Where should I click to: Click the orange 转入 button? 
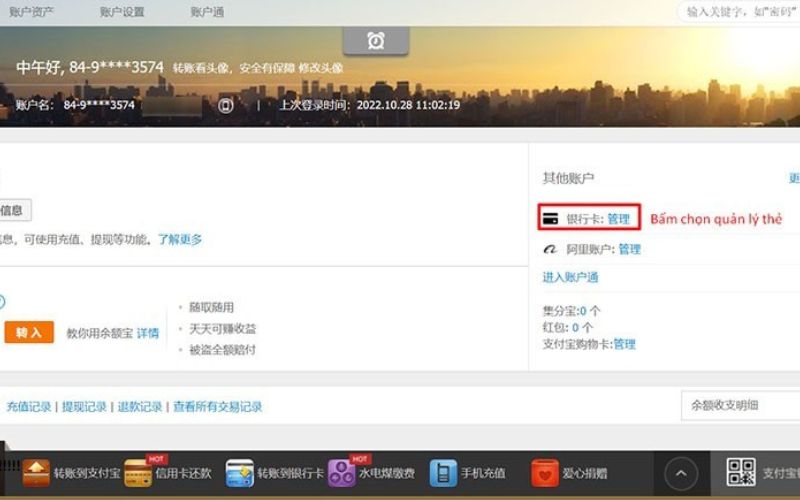pos(29,333)
